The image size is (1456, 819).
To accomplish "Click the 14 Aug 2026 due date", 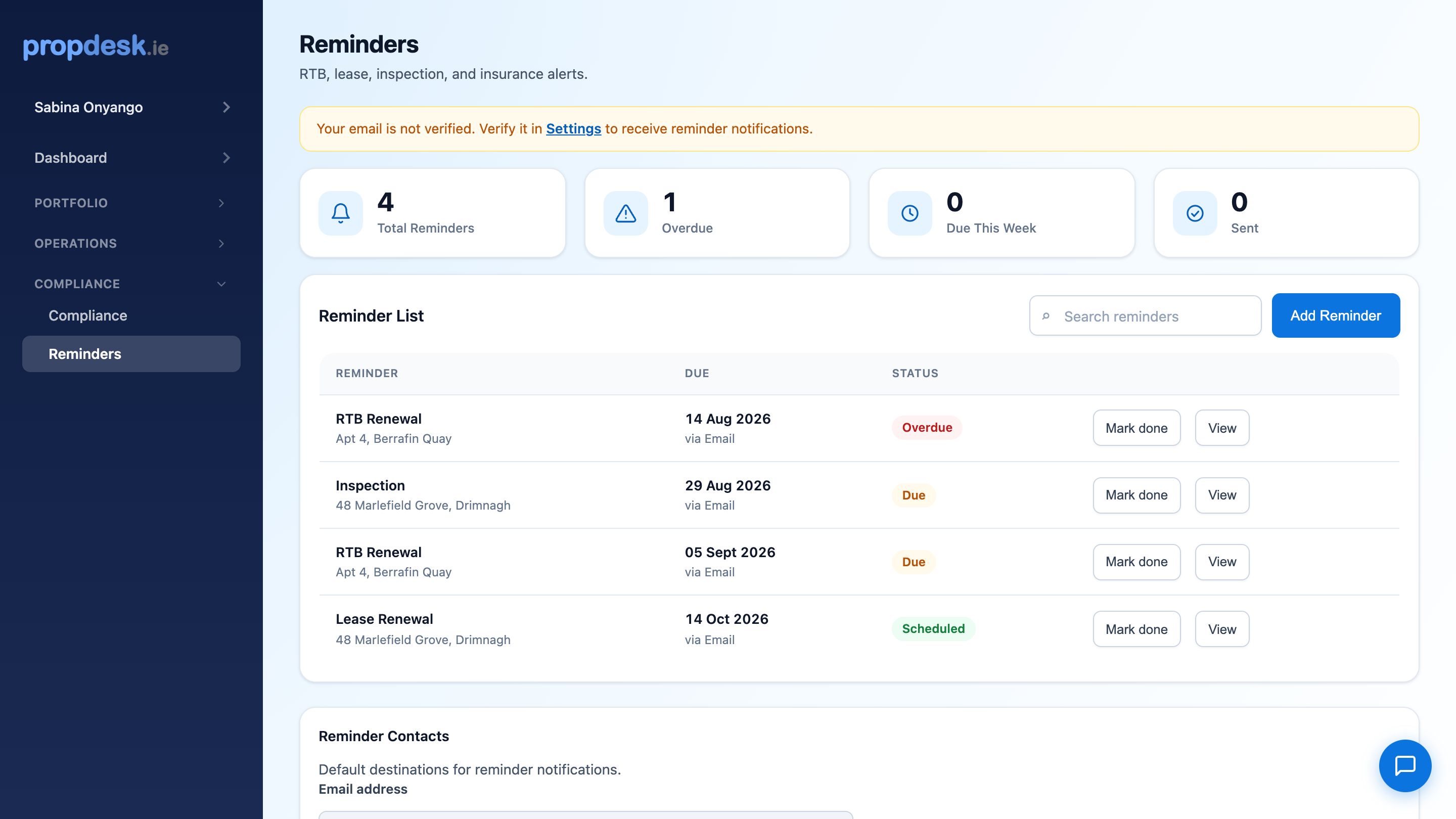I will pos(728,419).
